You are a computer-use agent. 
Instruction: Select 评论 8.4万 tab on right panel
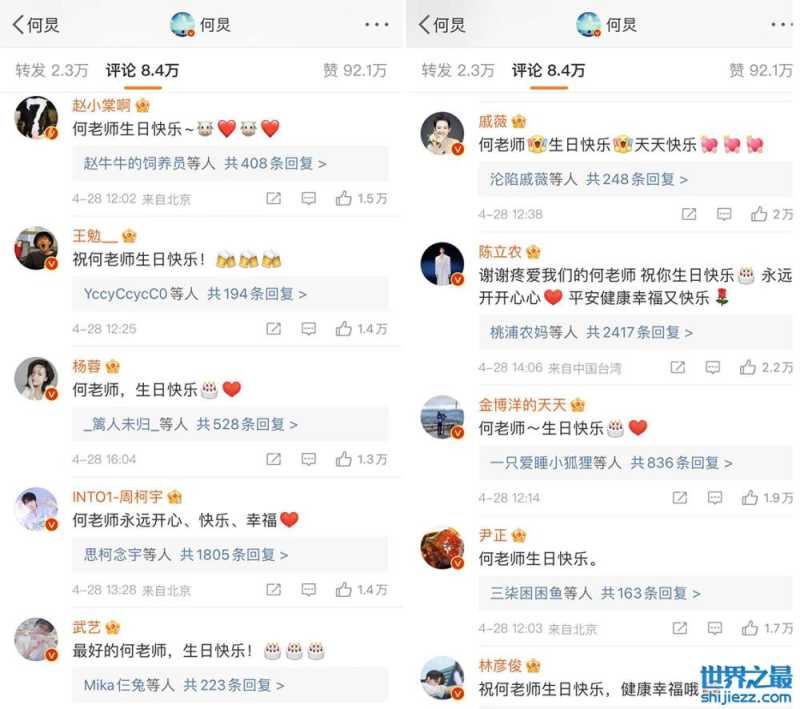[548, 70]
